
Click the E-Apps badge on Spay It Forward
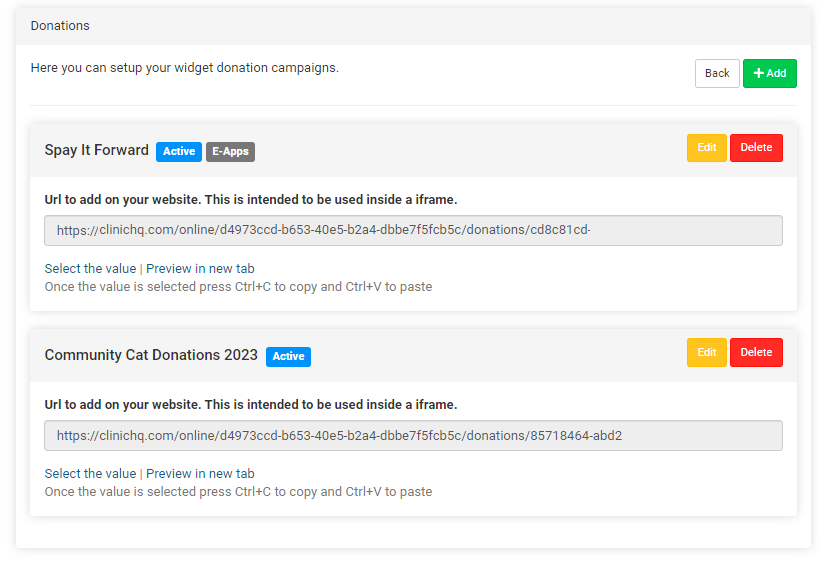pyautogui.click(x=230, y=151)
